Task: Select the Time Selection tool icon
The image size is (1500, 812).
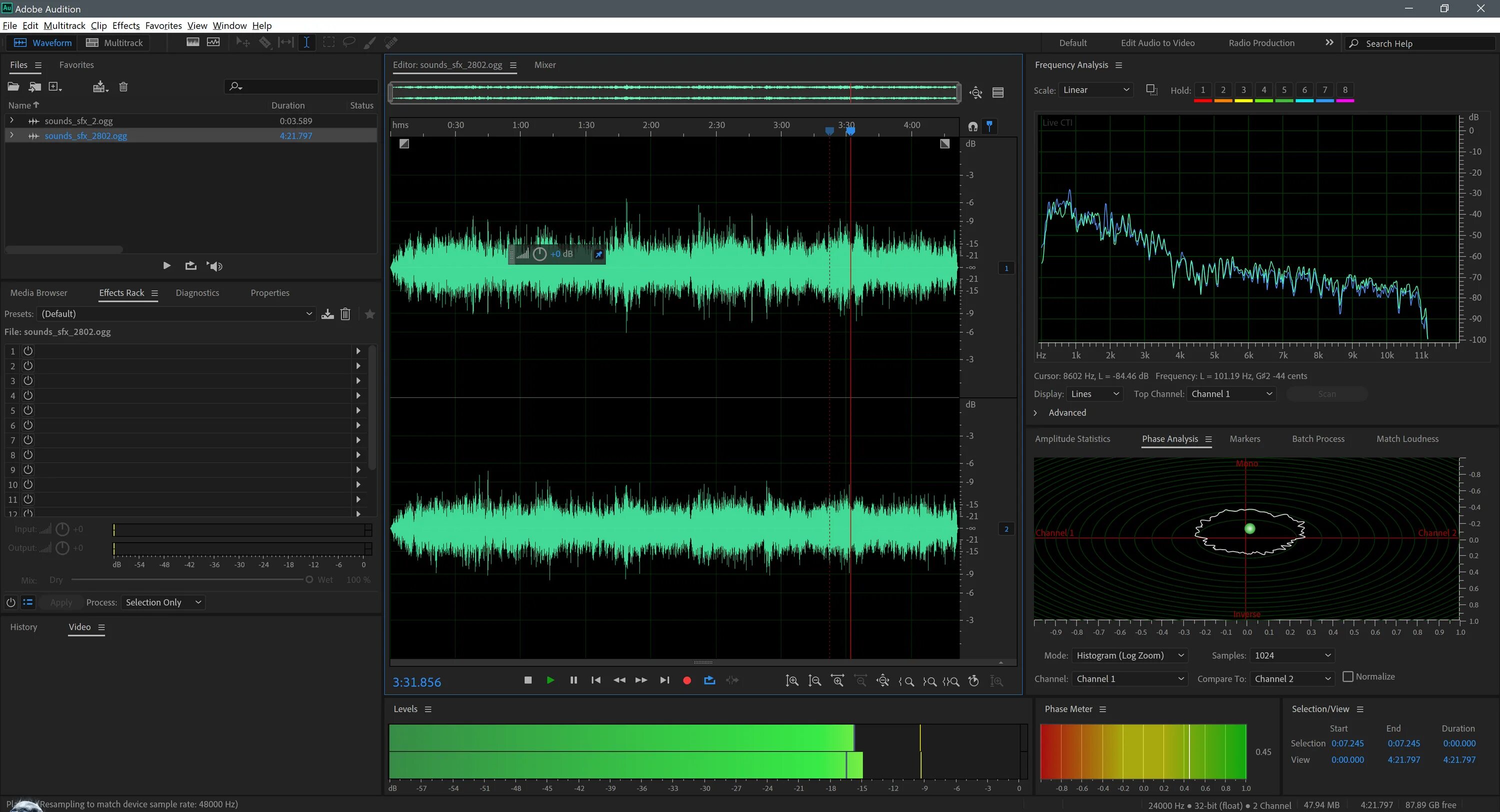Action: [x=306, y=42]
